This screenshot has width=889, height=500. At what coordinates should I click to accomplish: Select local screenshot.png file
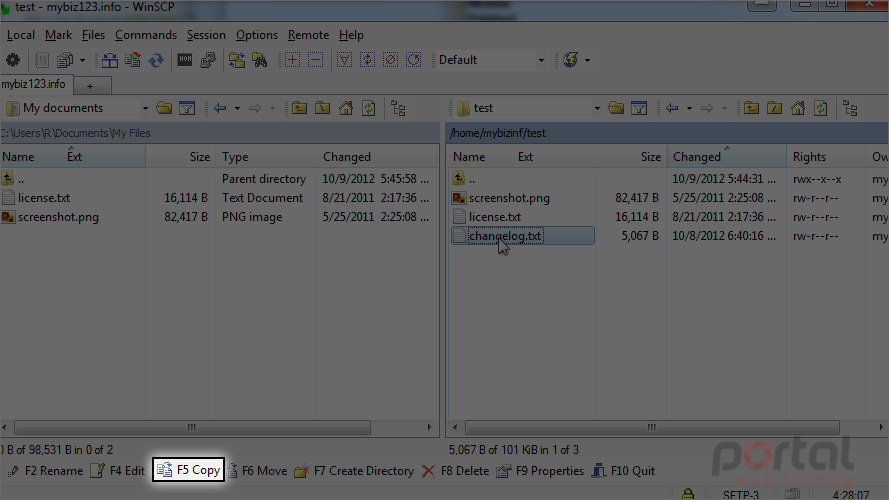58,217
